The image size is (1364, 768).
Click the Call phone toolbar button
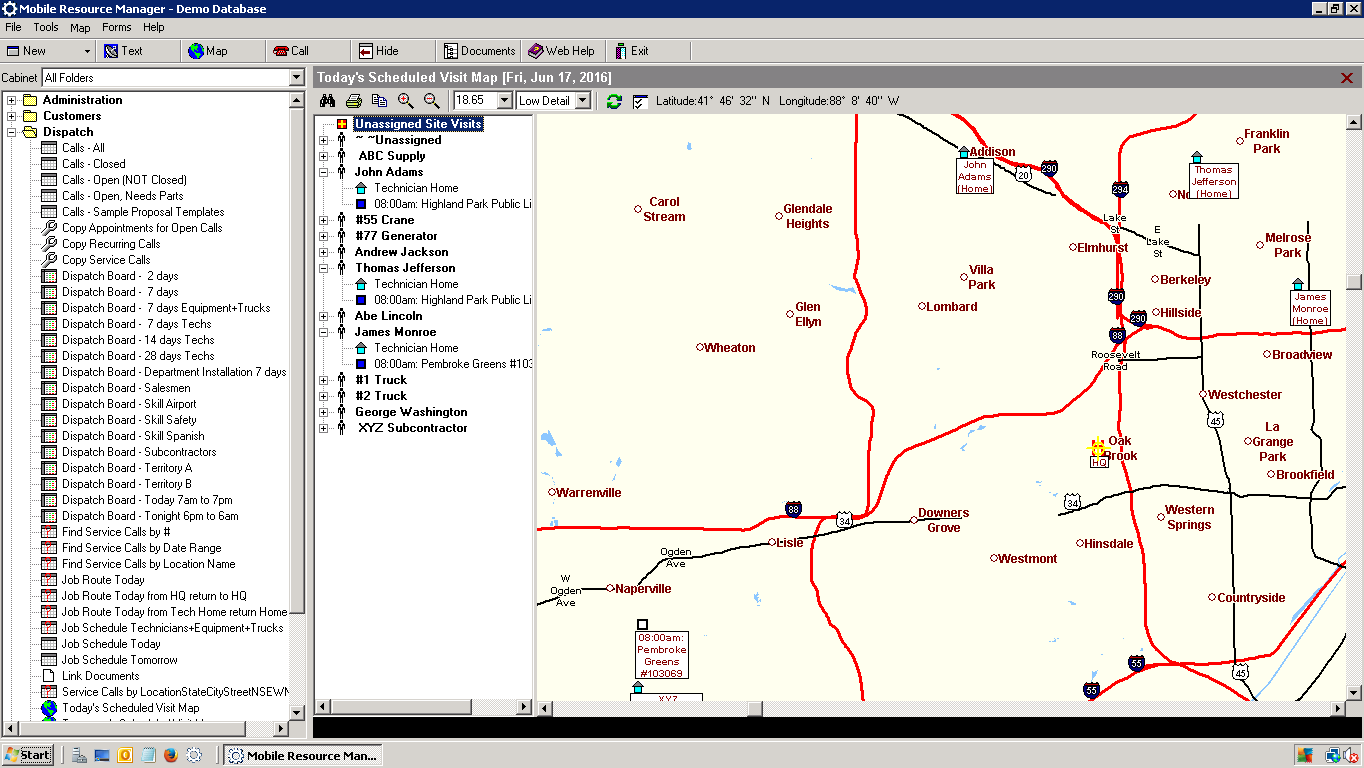point(308,51)
